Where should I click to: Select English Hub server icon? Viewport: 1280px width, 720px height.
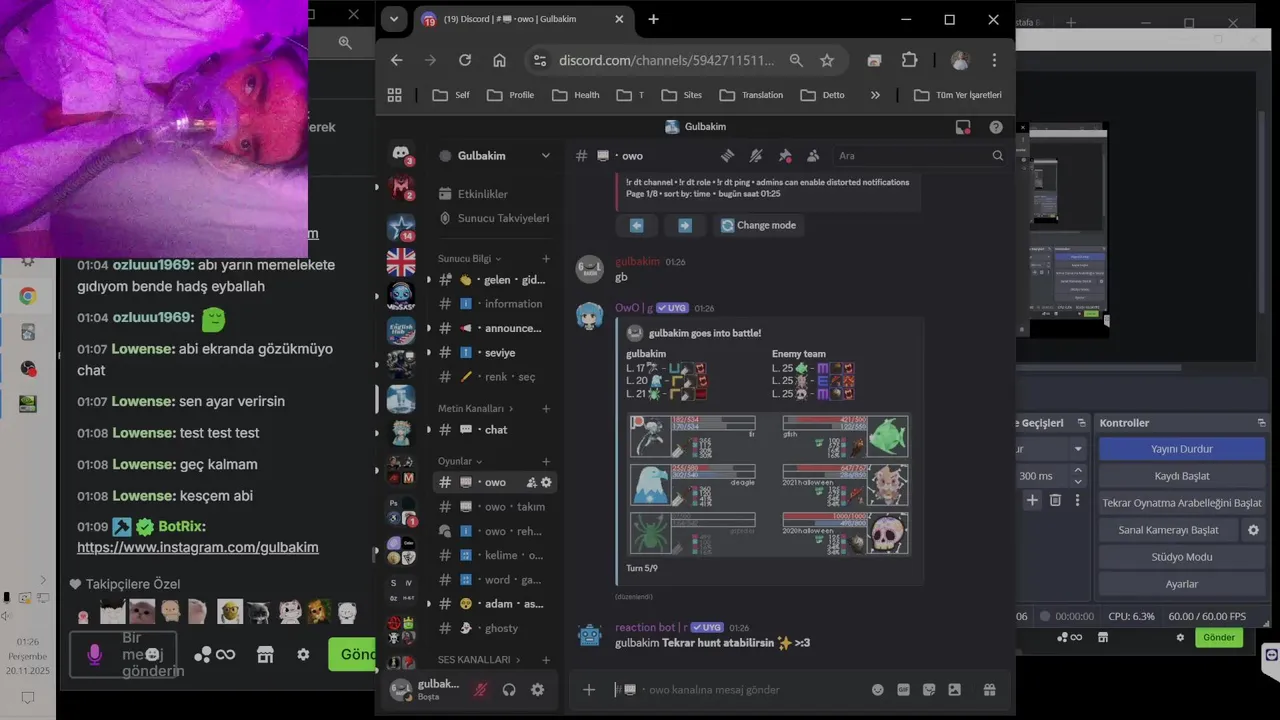(x=401, y=331)
